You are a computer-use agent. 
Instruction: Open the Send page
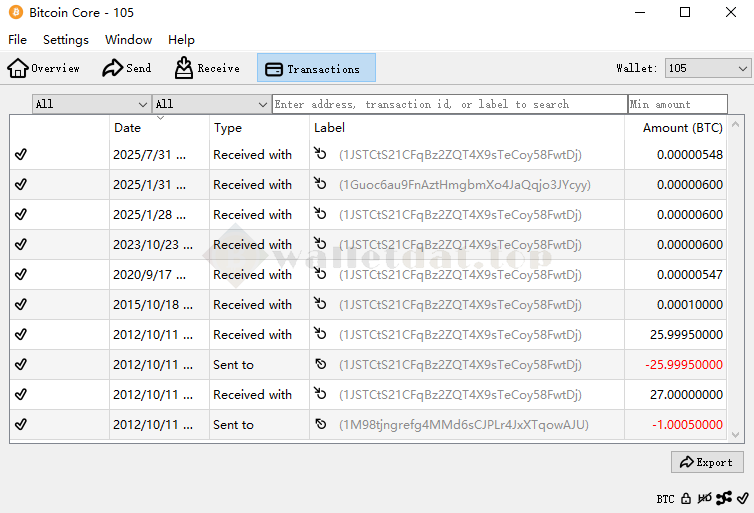click(x=127, y=68)
